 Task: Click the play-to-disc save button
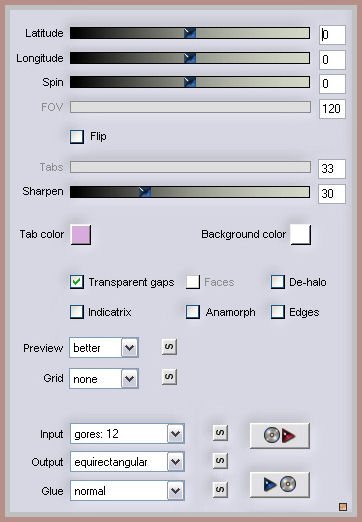pyautogui.click(x=280, y=484)
